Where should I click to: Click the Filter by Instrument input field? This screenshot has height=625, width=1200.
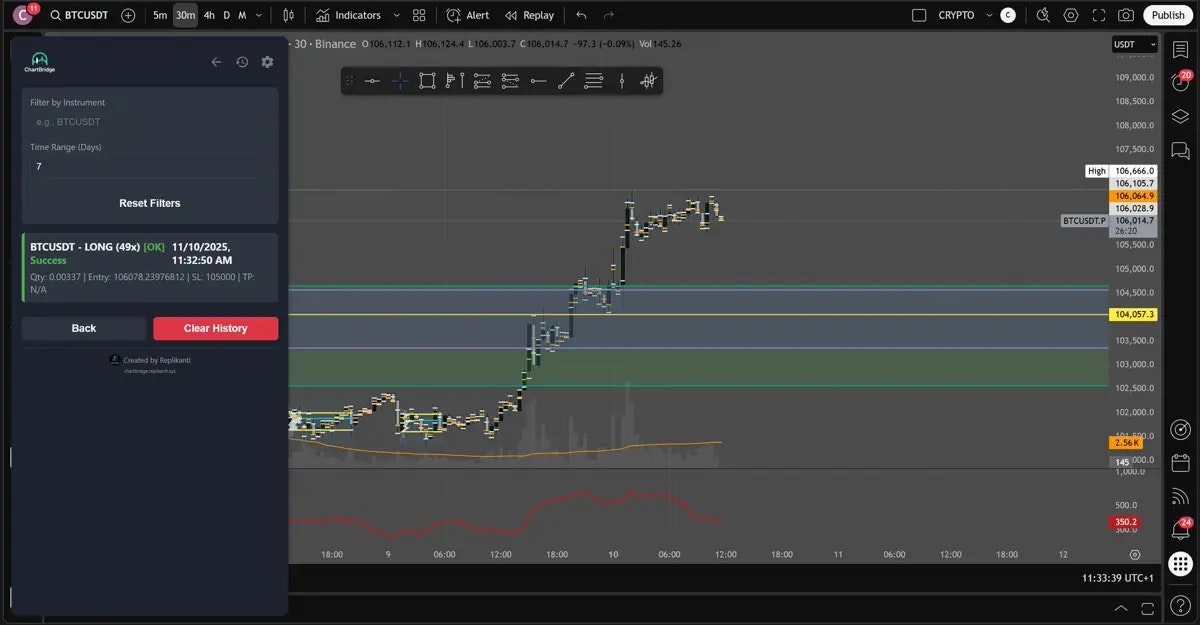[x=150, y=122]
